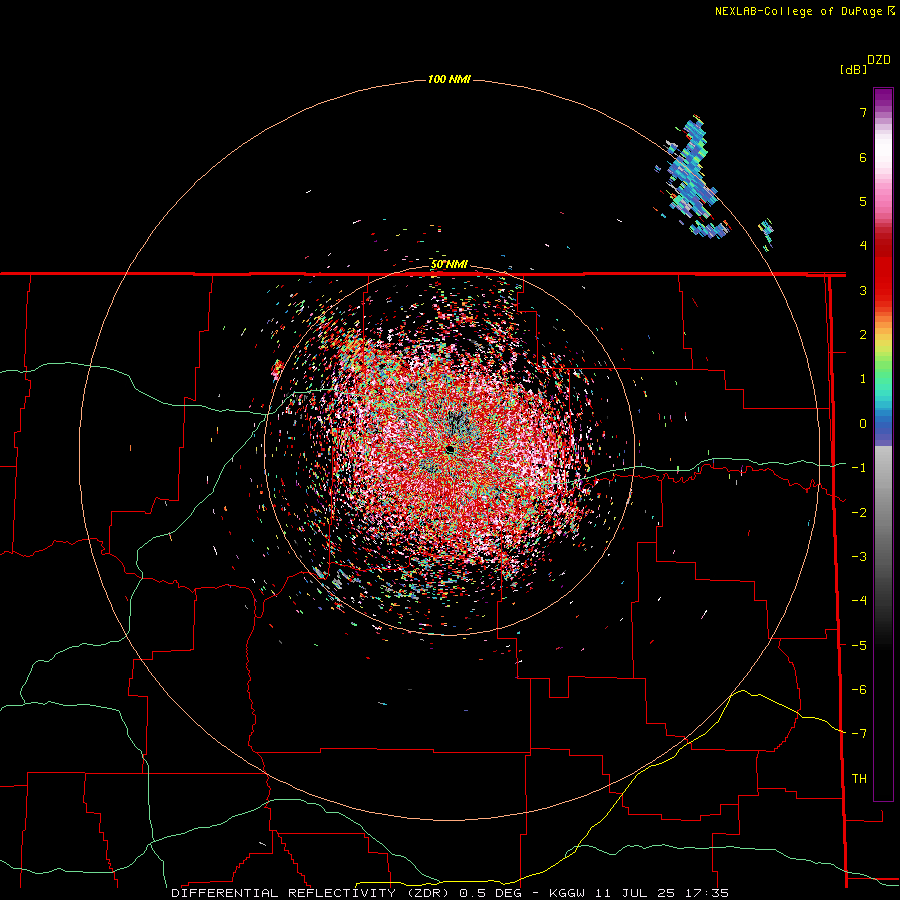Screen dimensions: 900x900
Task: Click the -2 value on color scale
Action: click(859, 513)
